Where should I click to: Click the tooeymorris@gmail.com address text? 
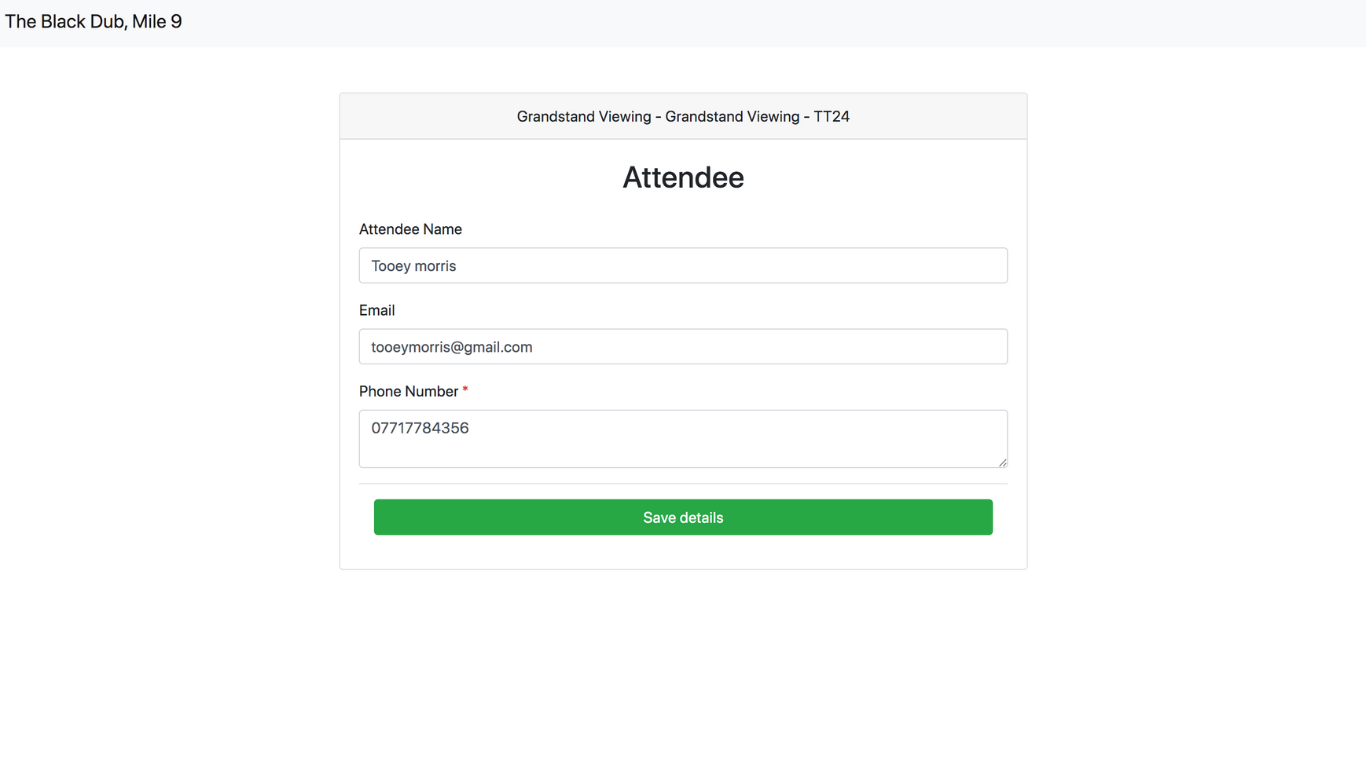coord(451,347)
